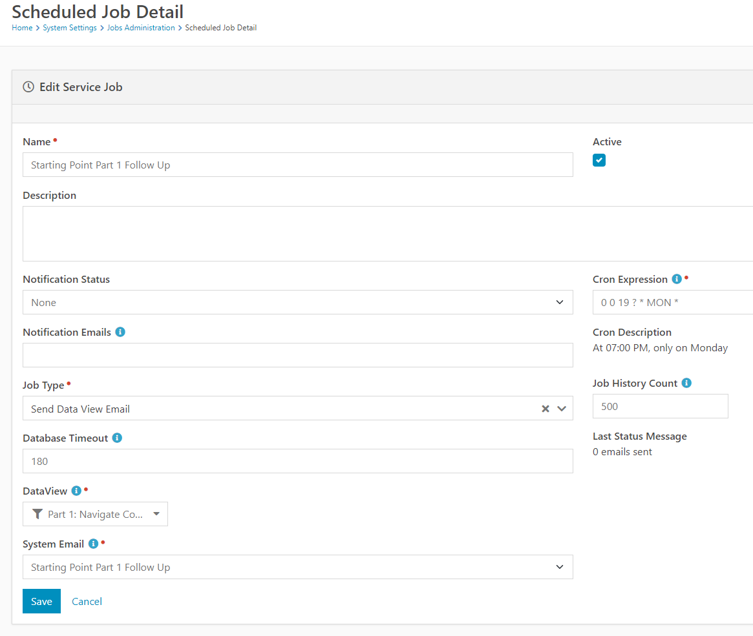Click into the Job History Count field
The width and height of the screenshot is (753, 636).
coord(660,406)
